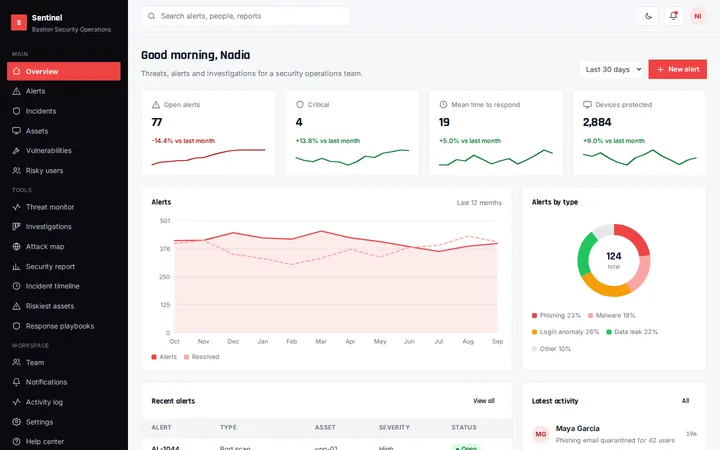Go to the Incidents menu item
The height and width of the screenshot is (450, 720).
coord(64,111)
